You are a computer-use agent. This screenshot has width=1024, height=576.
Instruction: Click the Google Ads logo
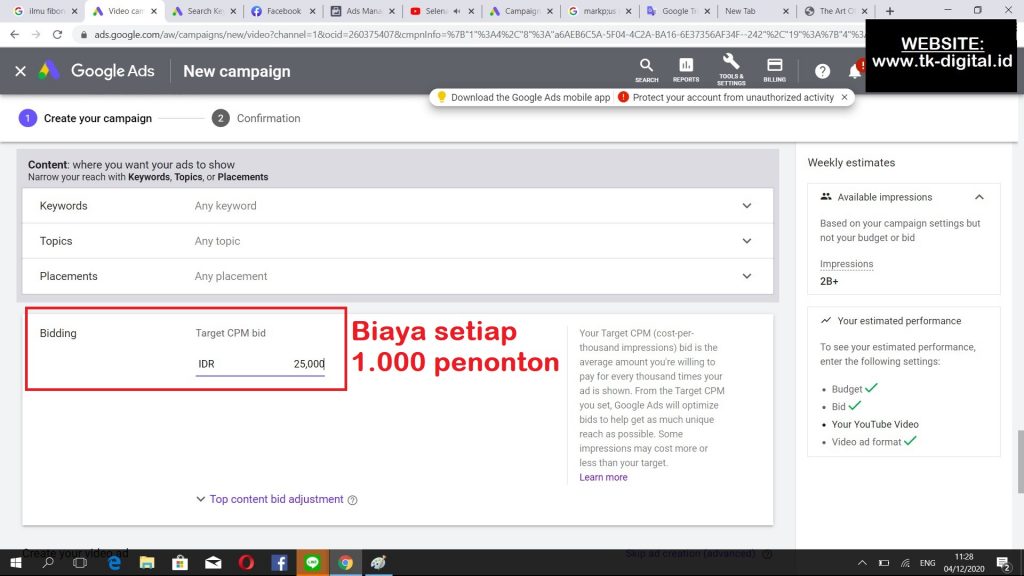tap(96, 71)
